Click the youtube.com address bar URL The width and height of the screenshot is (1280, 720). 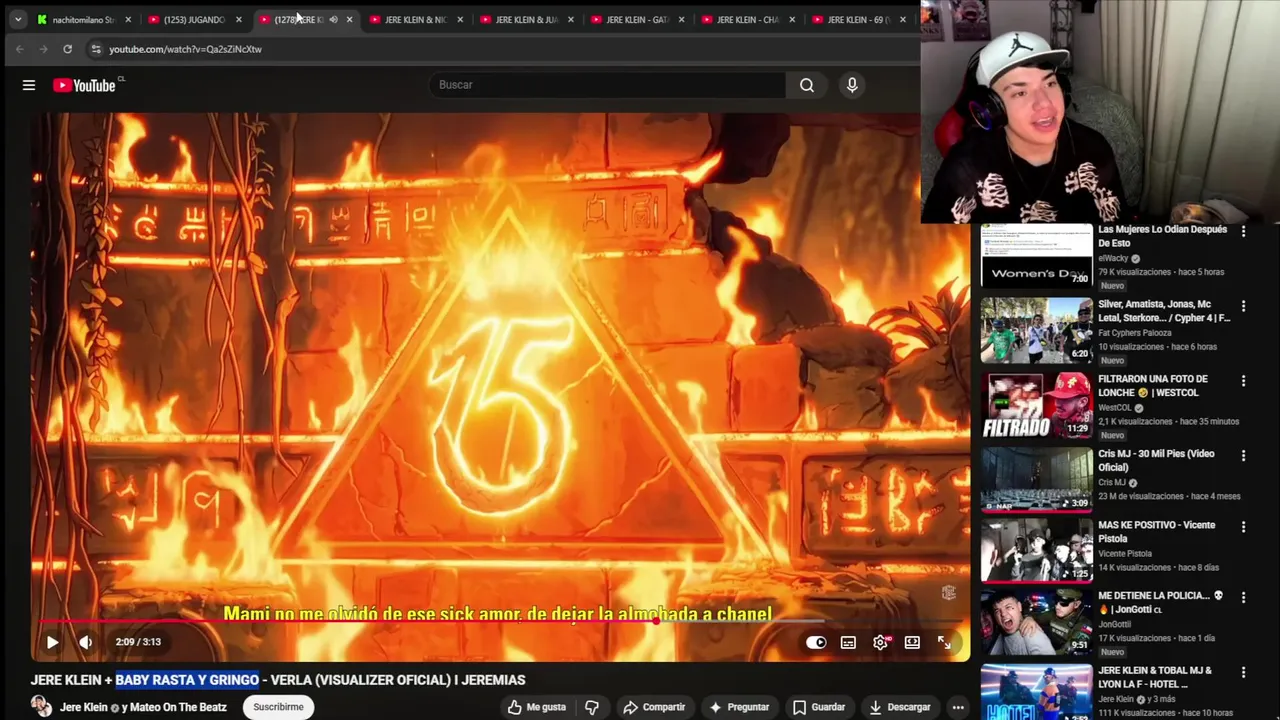pyautogui.click(x=185, y=49)
